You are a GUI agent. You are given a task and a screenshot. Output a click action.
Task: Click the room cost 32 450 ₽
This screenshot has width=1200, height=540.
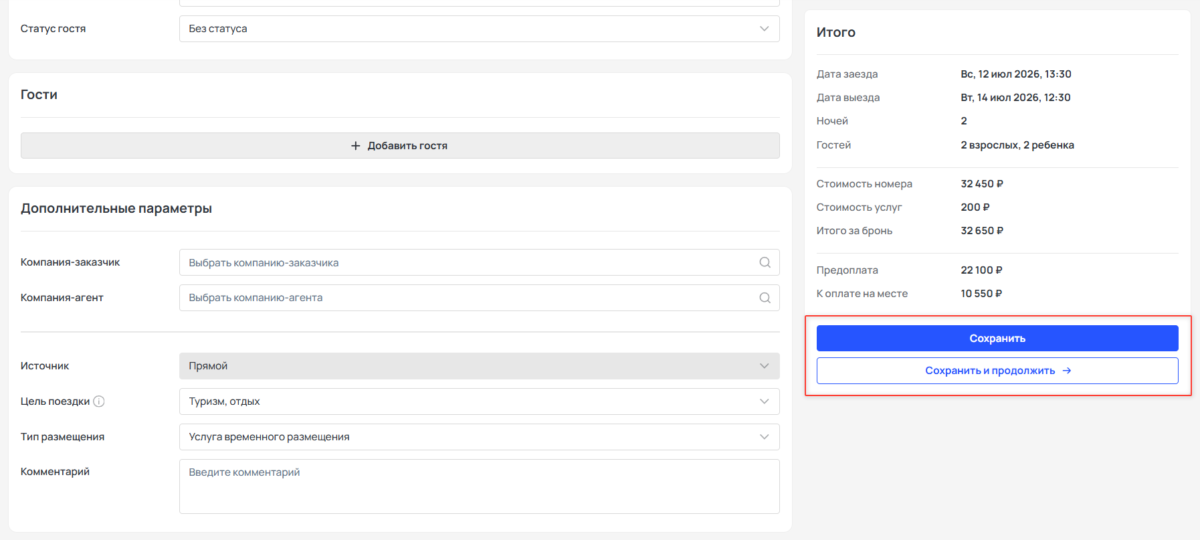[x=982, y=184]
